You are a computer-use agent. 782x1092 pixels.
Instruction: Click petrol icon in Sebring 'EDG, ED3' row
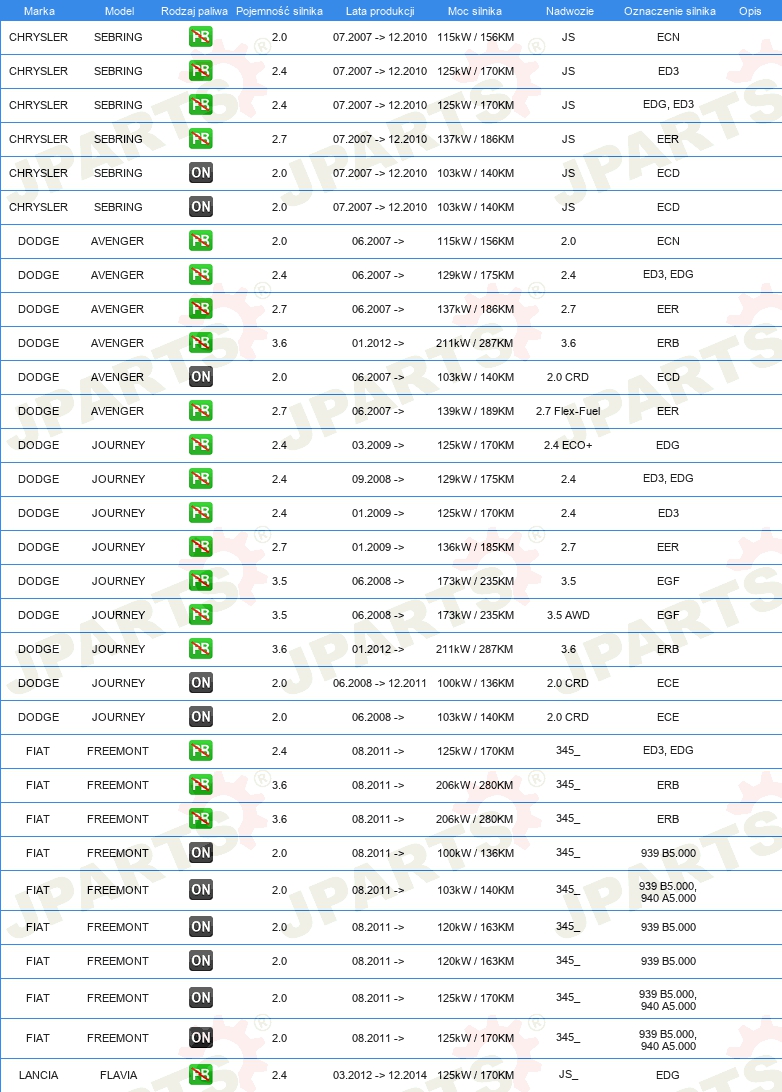201,105
